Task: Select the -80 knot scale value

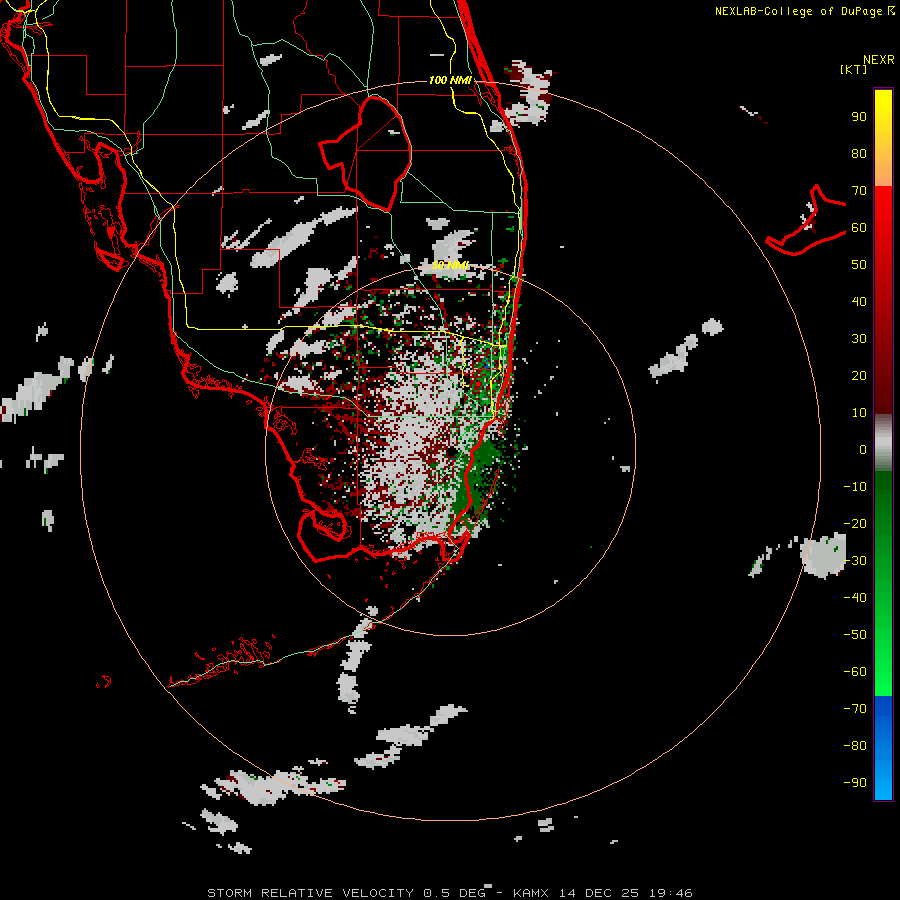Action: pos(855,746)
